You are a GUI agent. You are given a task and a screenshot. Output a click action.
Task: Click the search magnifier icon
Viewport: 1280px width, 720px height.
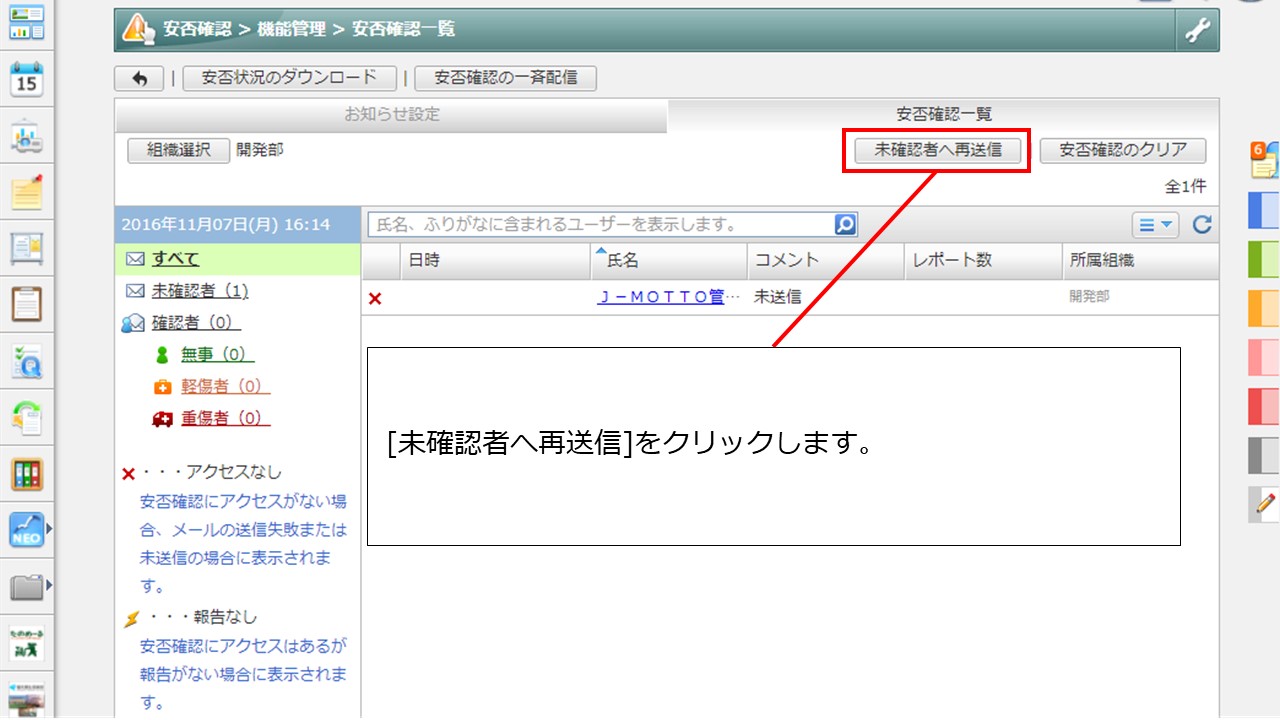coord(845,225)
